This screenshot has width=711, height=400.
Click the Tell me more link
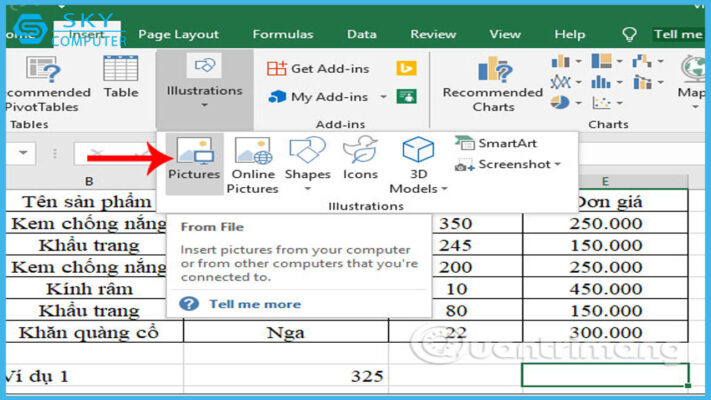click(x=254, y=304)
